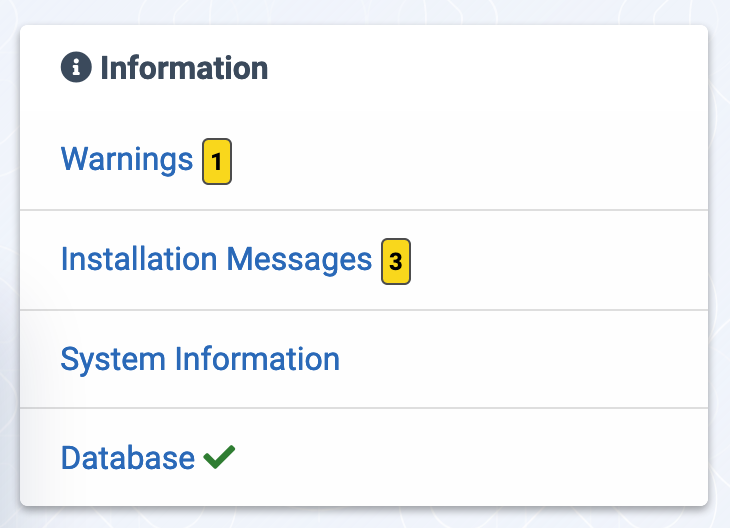Click 'Information' within the System Information link

click(257, 359)
